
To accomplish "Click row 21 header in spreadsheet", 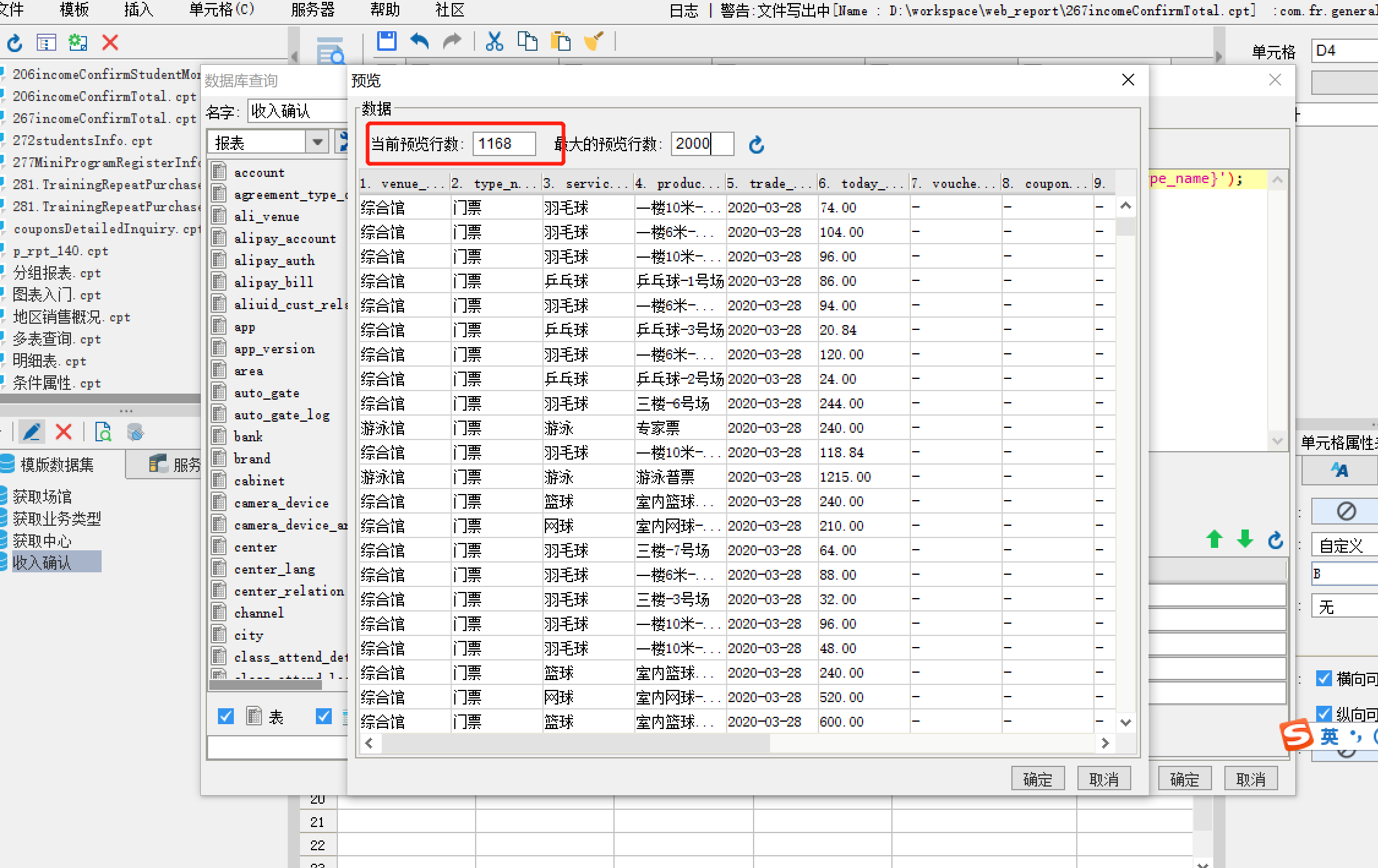I will (318, 821).
